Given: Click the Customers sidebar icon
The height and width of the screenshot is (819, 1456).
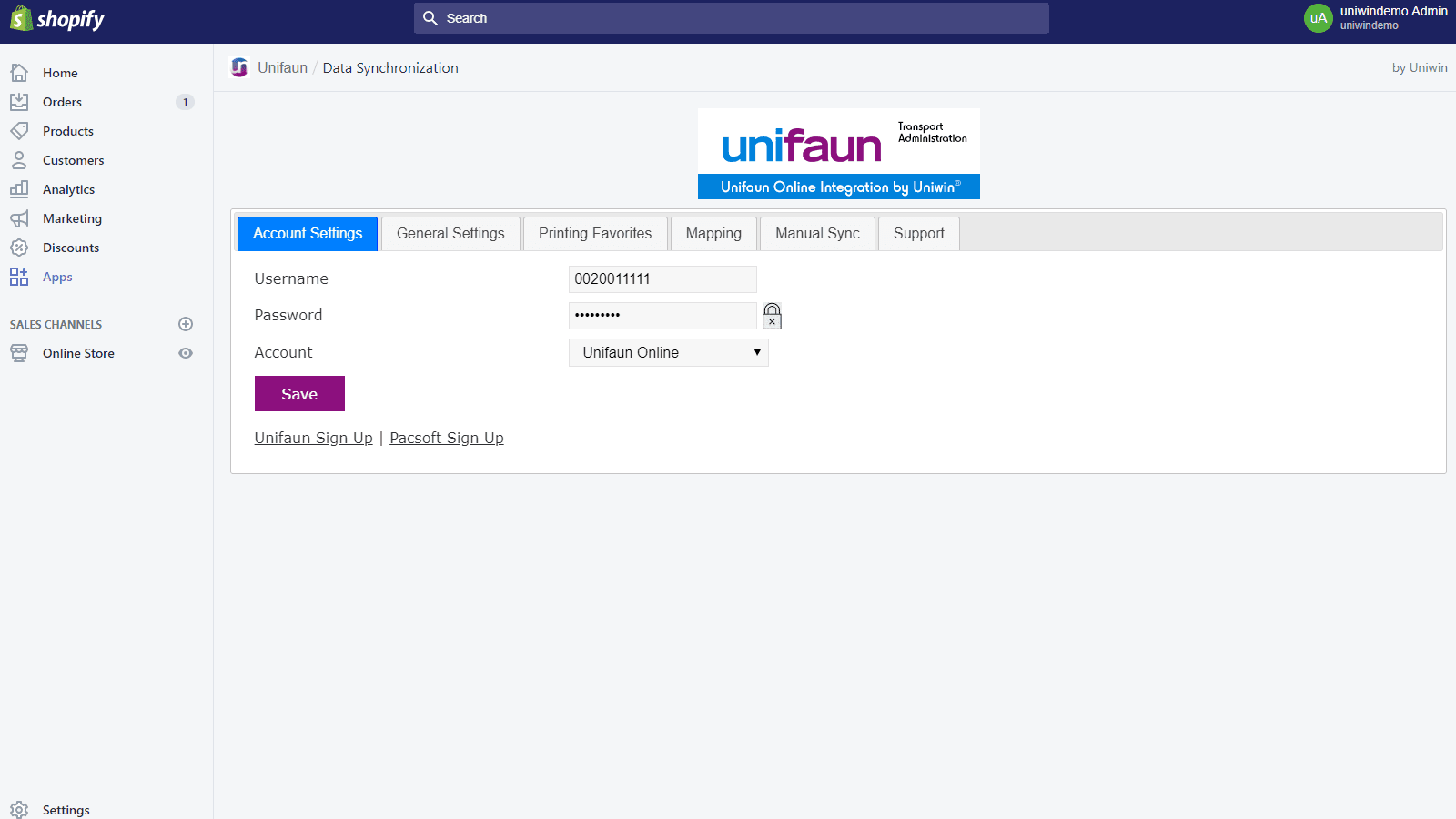Looking at the screenshot, I should tap(19, 160).
